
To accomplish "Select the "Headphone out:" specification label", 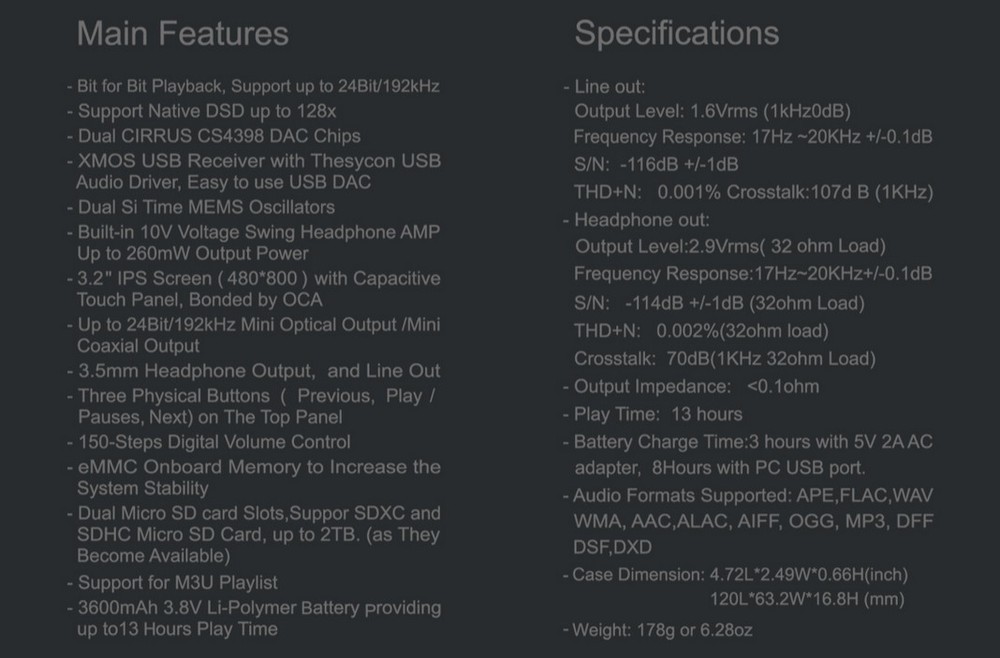I will 639,220.
